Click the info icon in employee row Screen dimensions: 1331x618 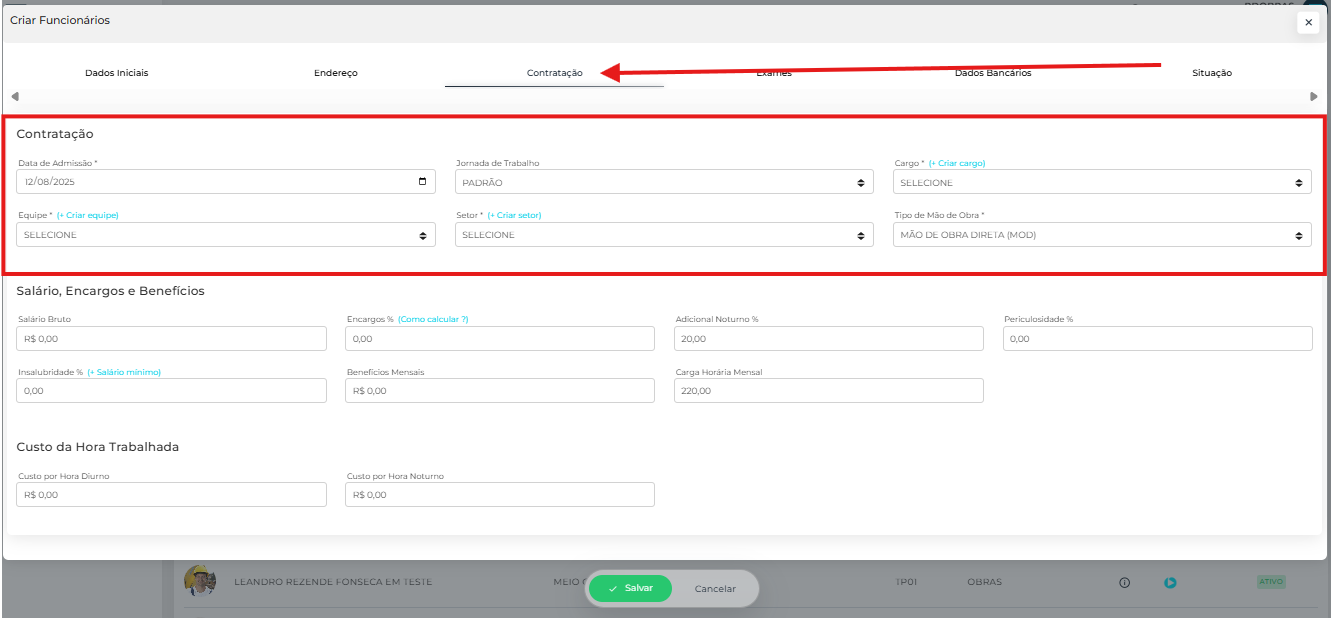(1124, 582)
